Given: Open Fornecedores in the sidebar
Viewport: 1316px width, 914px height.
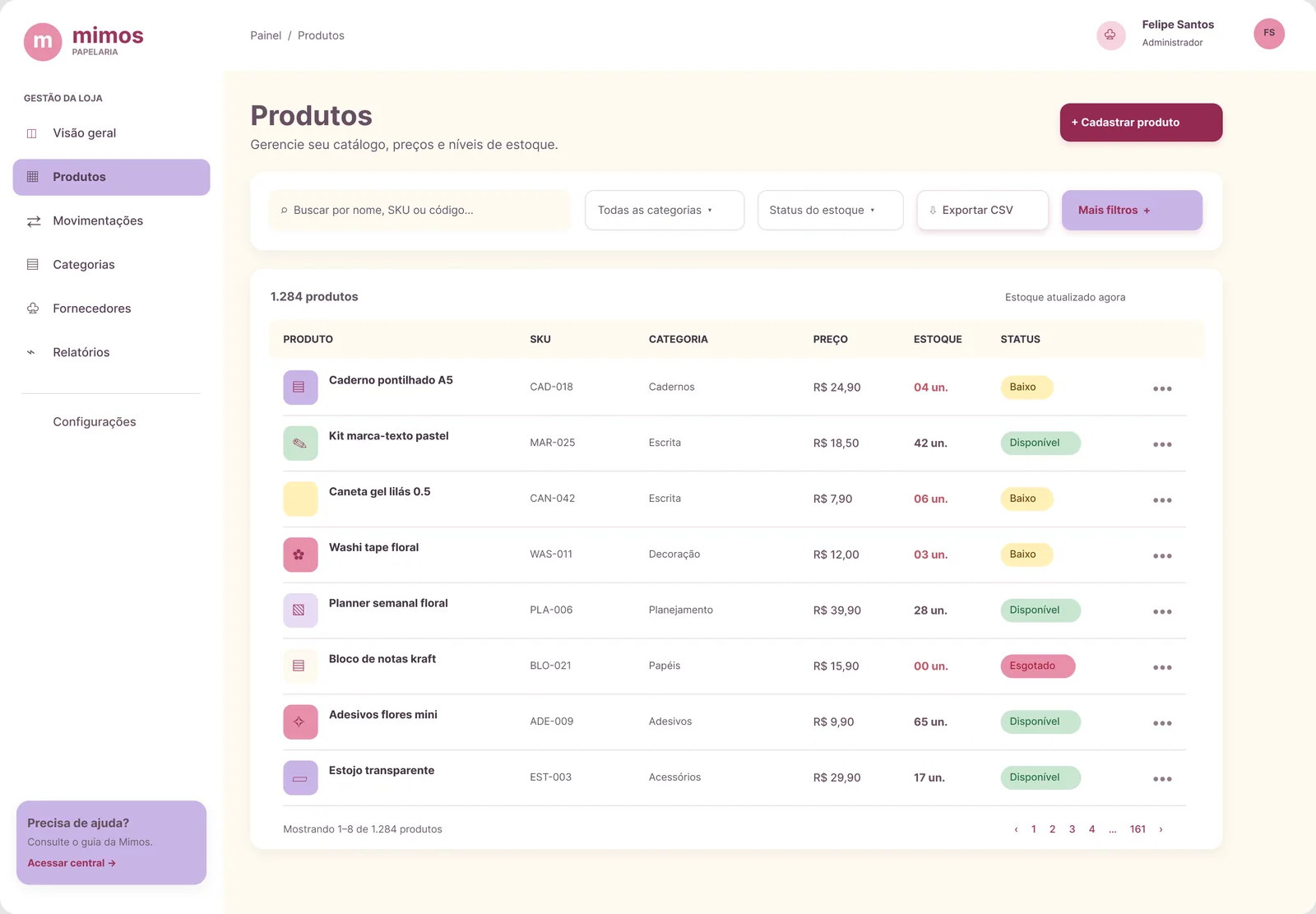Looking at the screenshot, I should [111, 309].
